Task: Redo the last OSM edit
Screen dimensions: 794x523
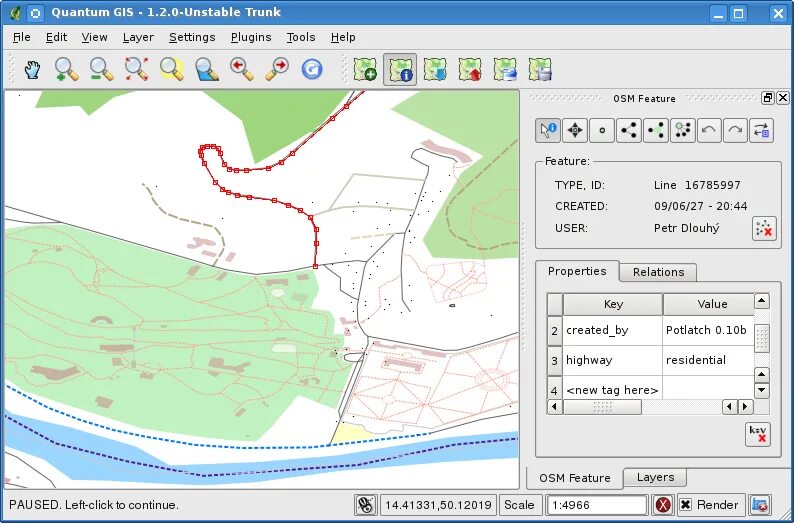Action: tap(735, 130)
